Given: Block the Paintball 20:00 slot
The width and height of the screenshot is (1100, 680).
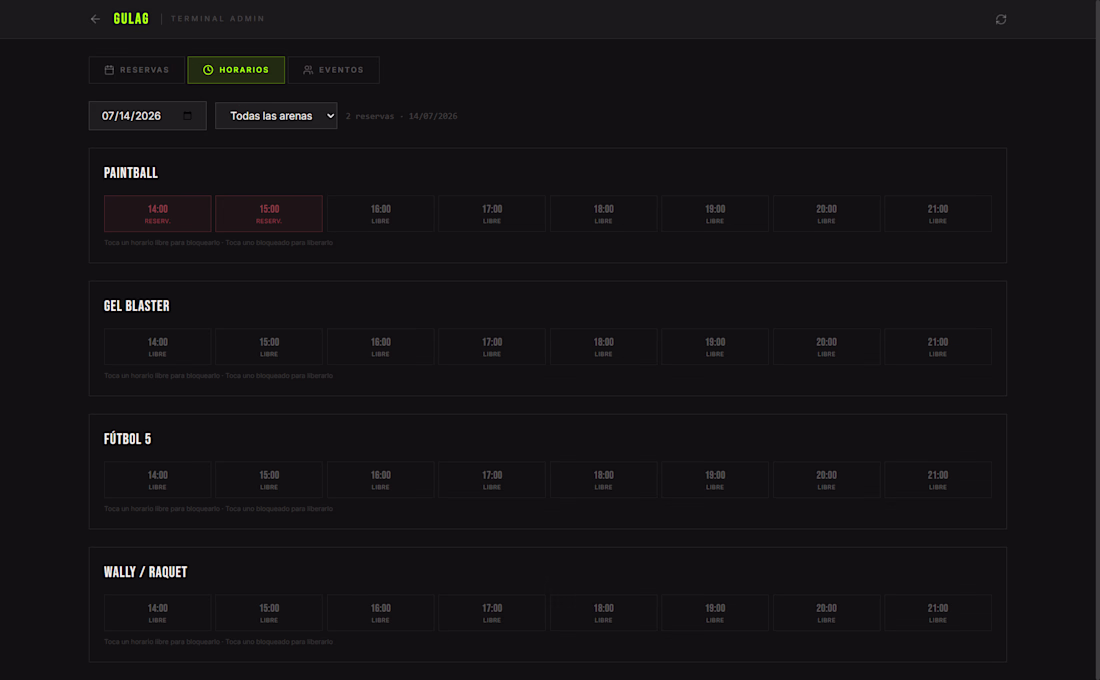Looking at the screenshot, I should point(826,213).
